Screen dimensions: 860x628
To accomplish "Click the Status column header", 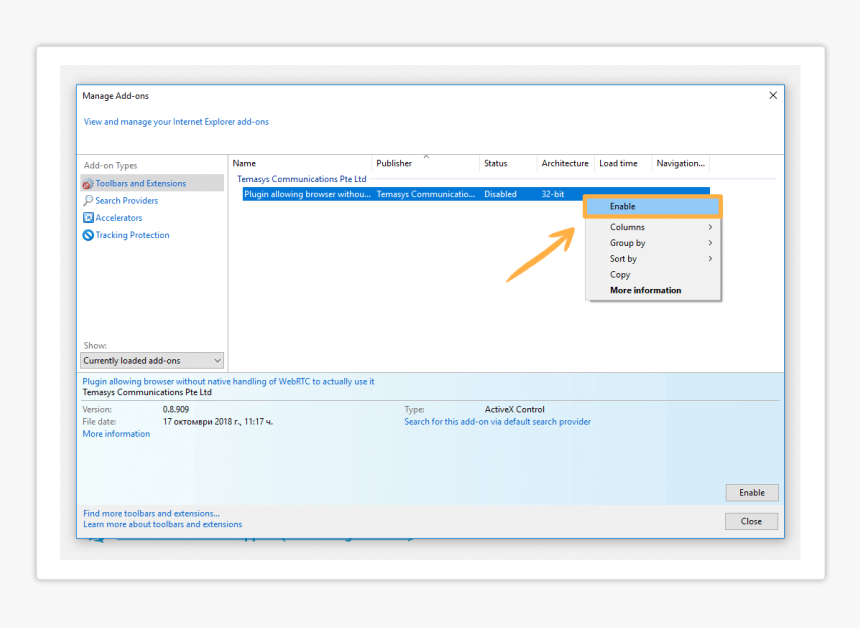I will (x=496, y=164).
